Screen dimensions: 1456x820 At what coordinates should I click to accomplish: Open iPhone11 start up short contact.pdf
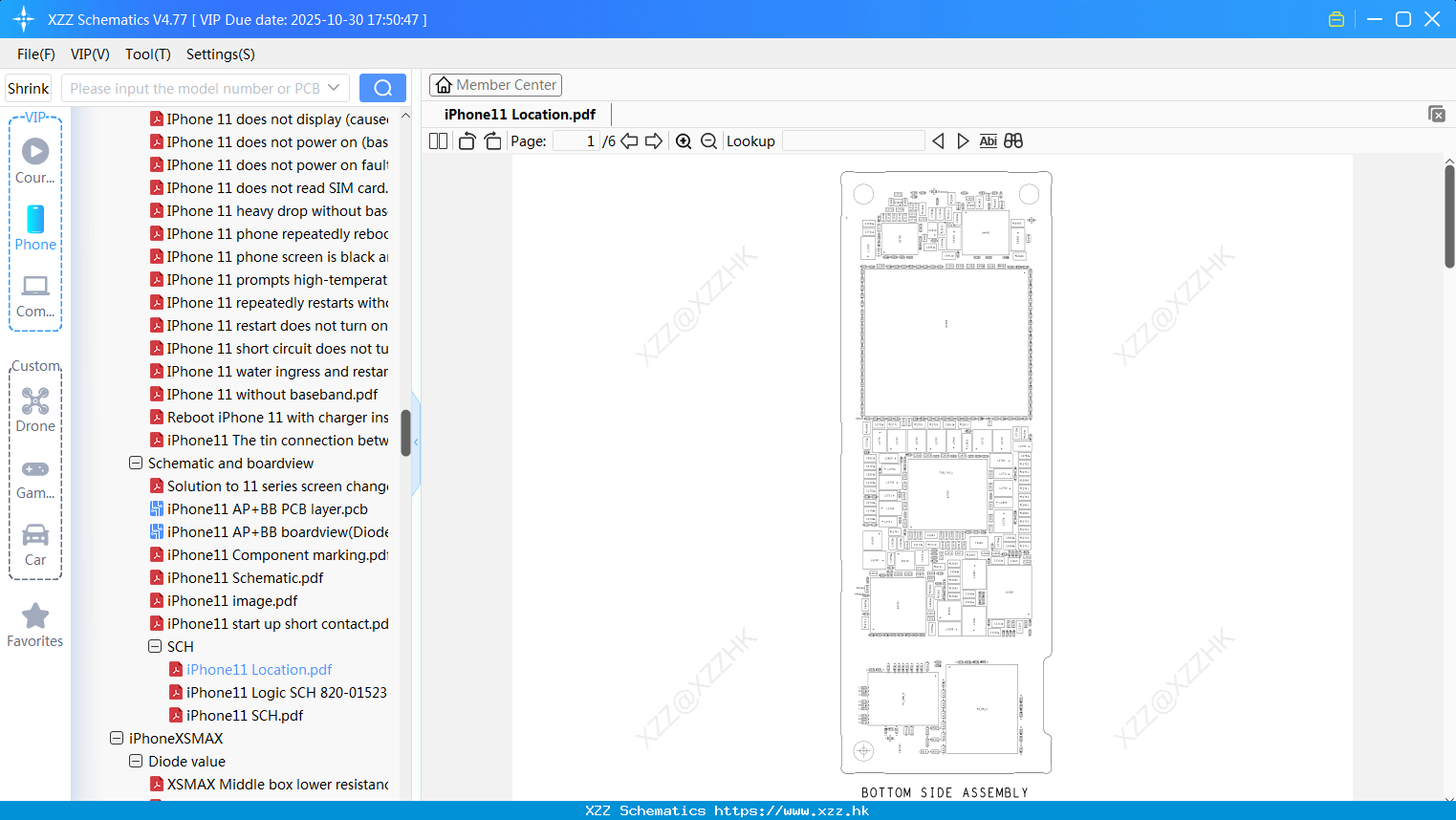pyautogui.click(x=277, y=623)
